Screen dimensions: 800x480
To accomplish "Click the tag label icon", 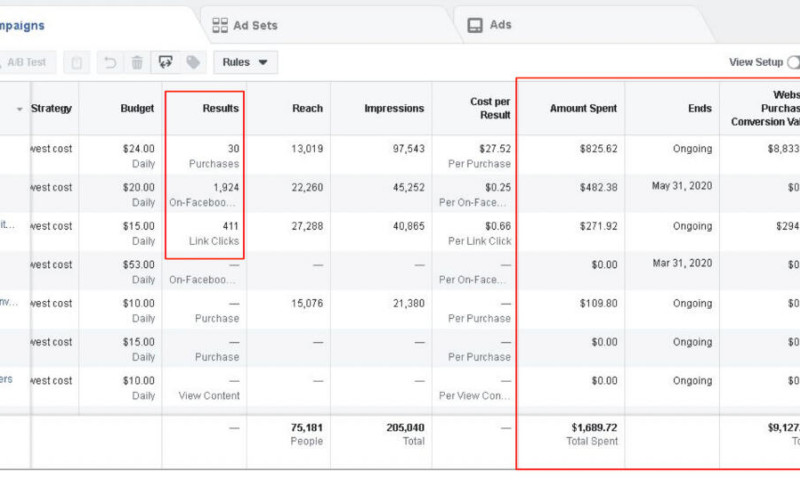I will [x=193, y=62].
